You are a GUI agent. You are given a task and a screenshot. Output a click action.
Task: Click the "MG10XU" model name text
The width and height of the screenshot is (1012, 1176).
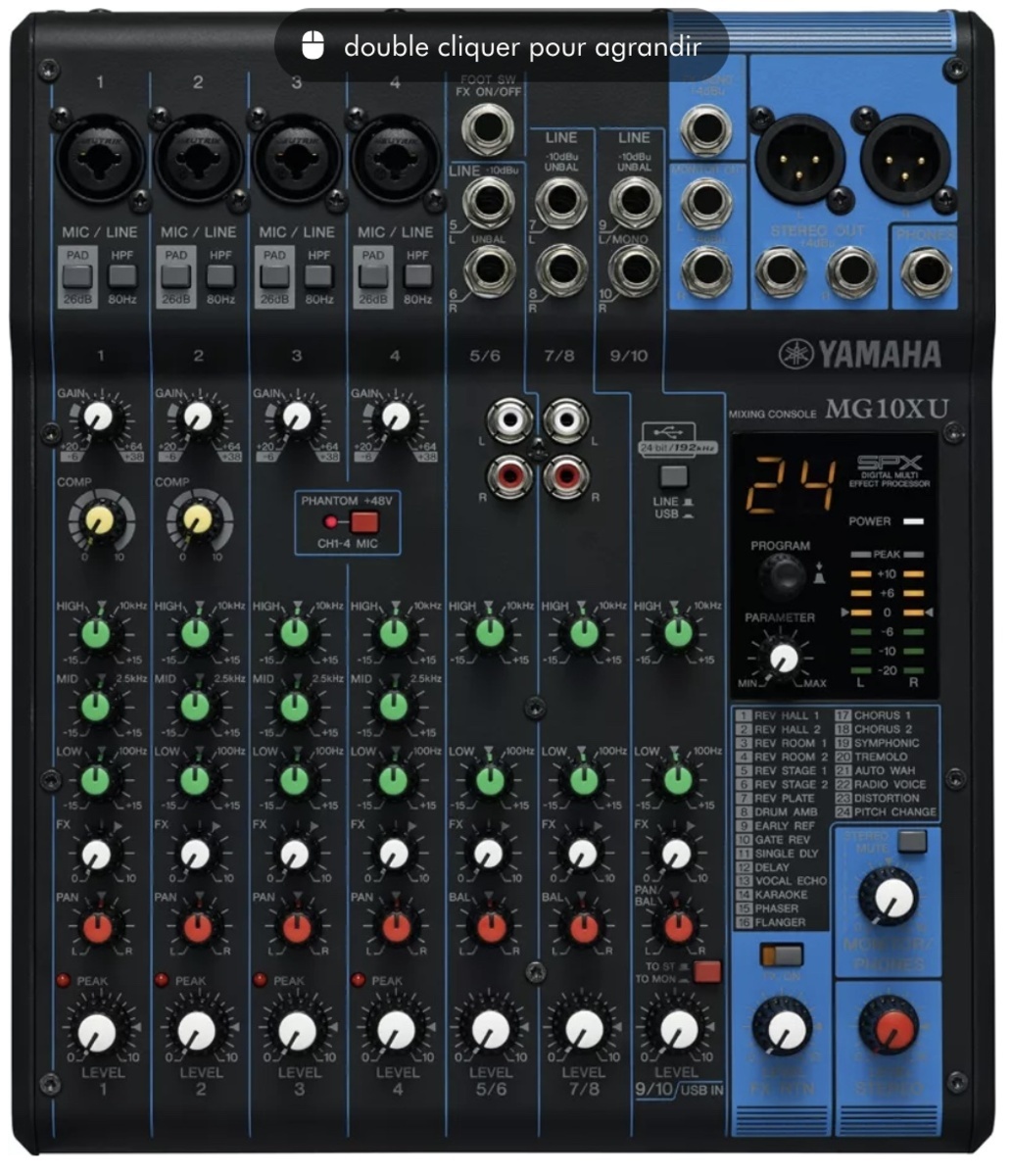(x=886, y=410)
